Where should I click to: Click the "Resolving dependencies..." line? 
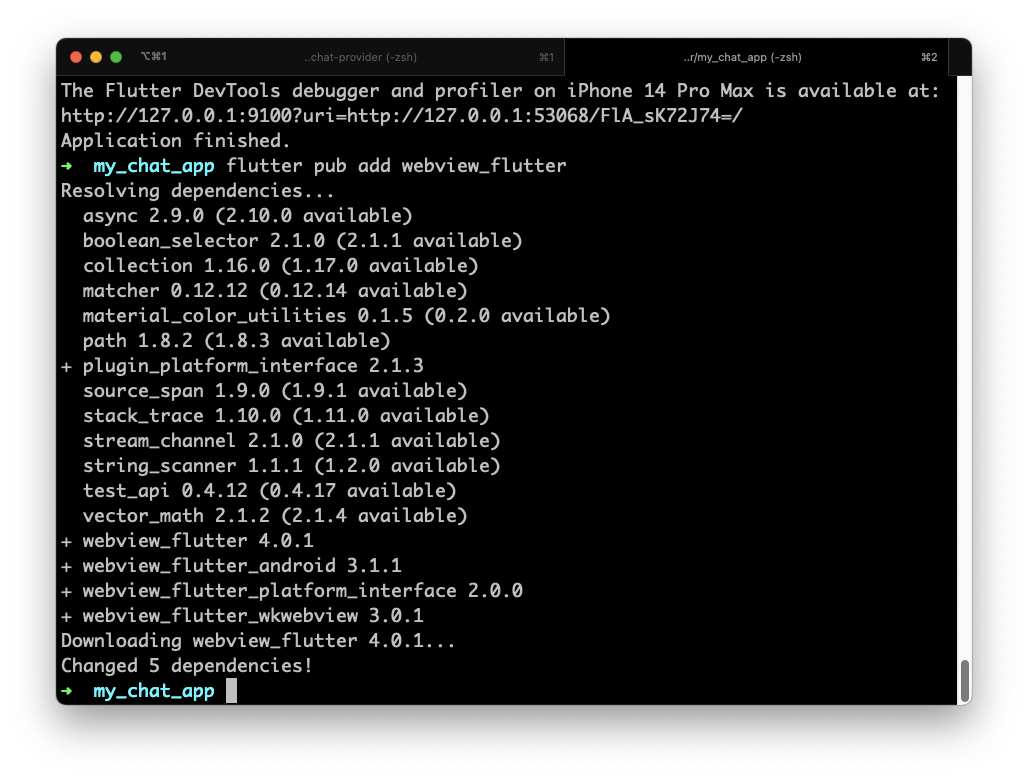[196, 190]
